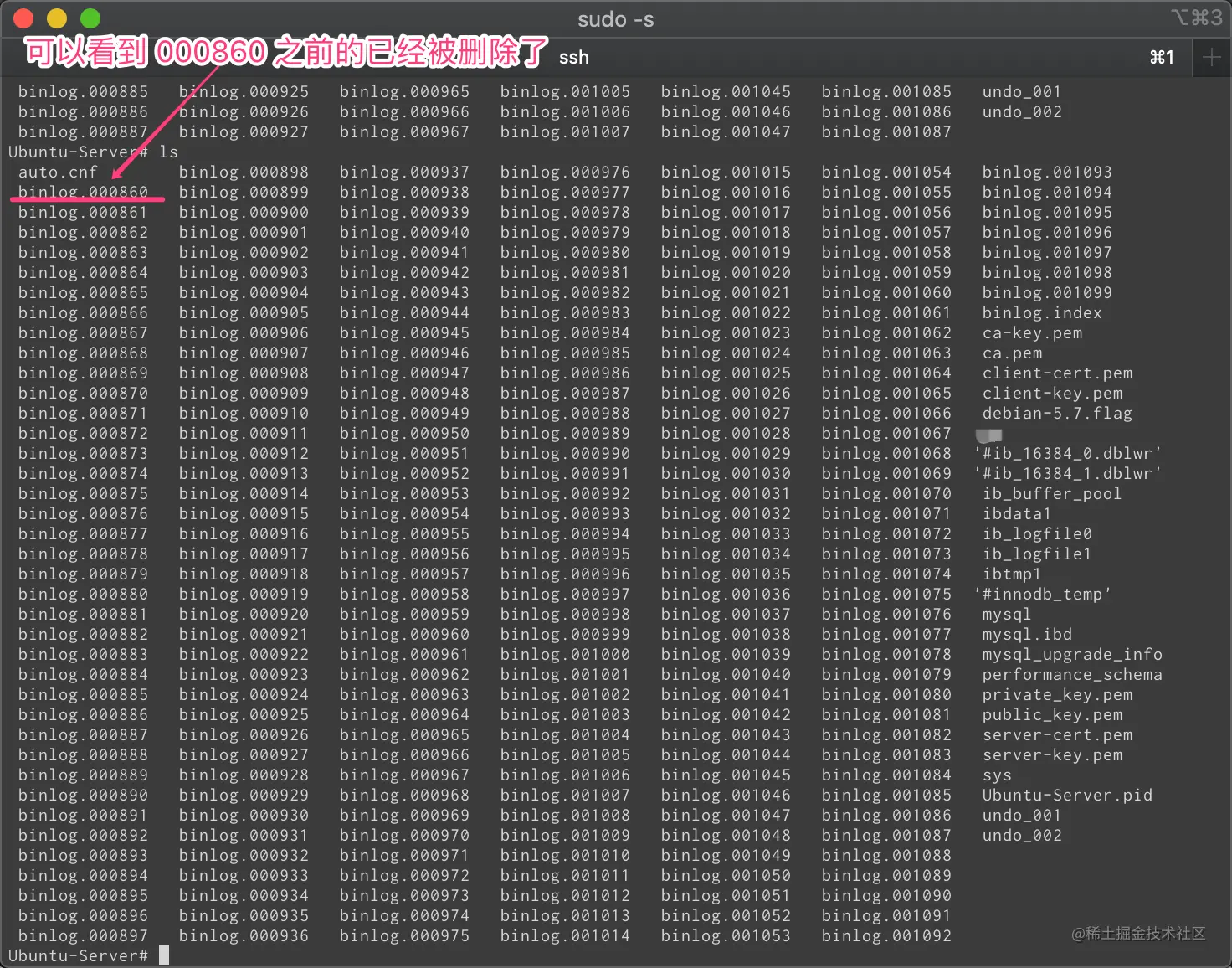Click the server-cert.pem file name
This screenshot has height=968, width=1232.
tap(1057, 734)
